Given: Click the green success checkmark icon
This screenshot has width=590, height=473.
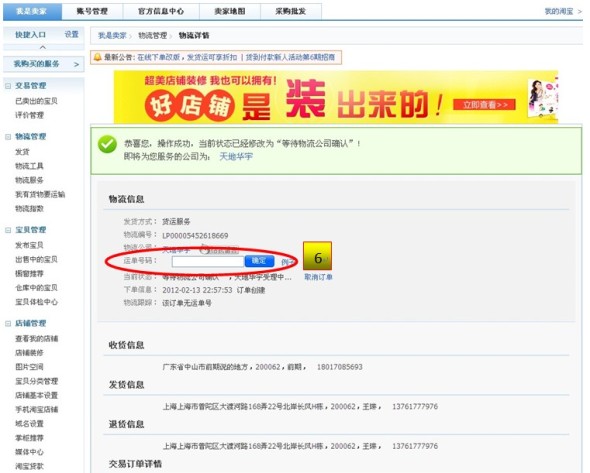Looking at the screenshot, I should click(107, 144).
